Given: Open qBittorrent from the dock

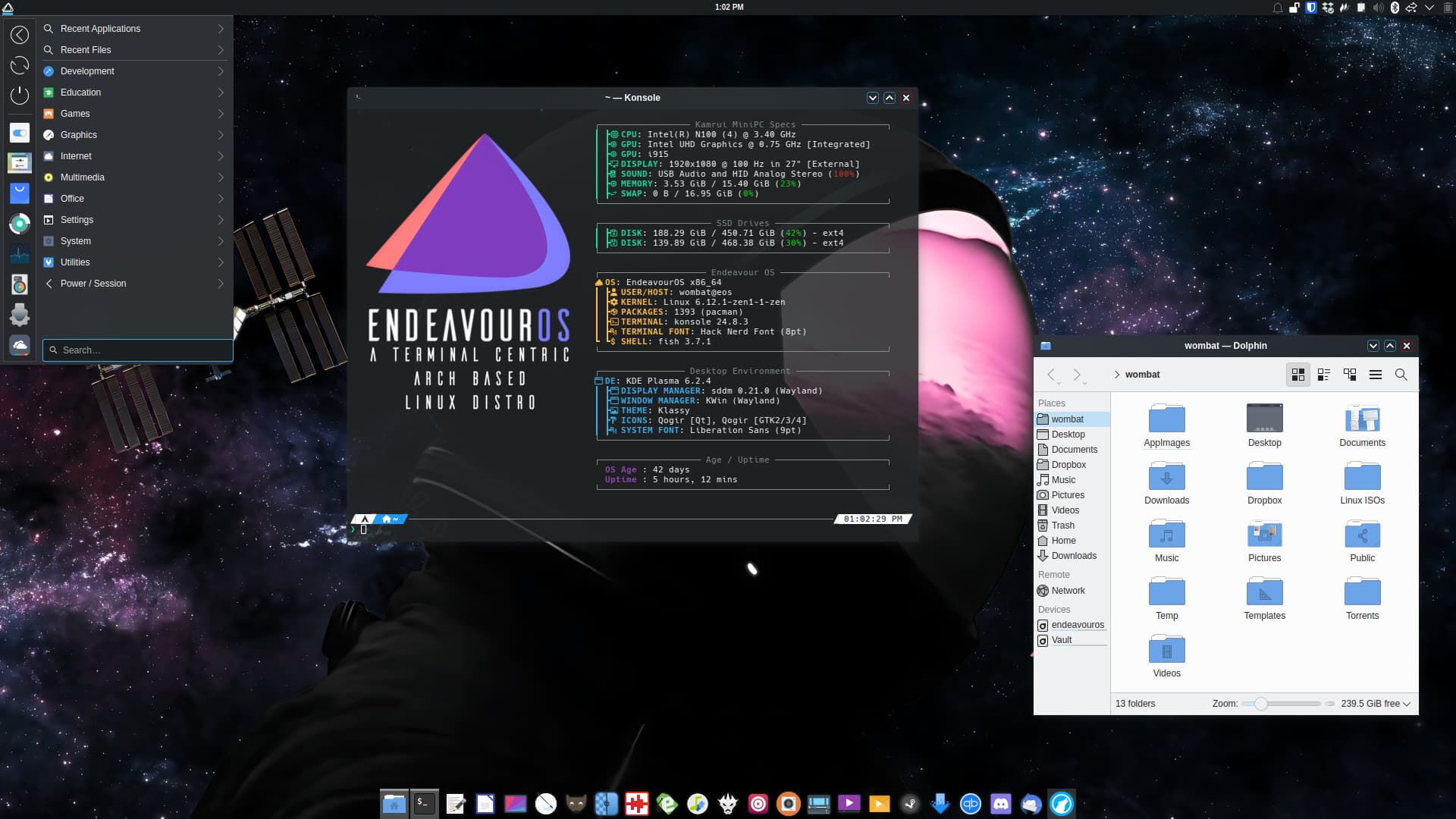Looking at the screenshot, I should click(971, 803).
